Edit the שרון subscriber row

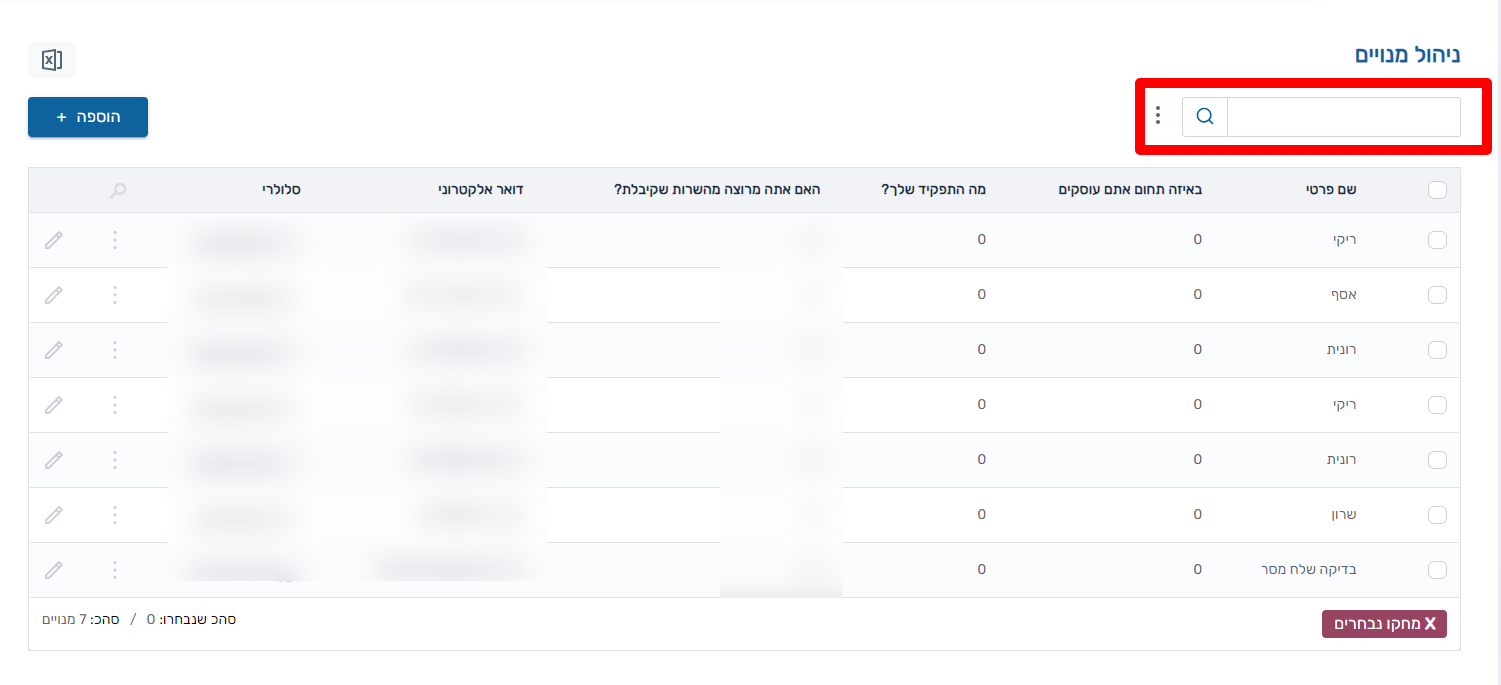click(54, 515)
